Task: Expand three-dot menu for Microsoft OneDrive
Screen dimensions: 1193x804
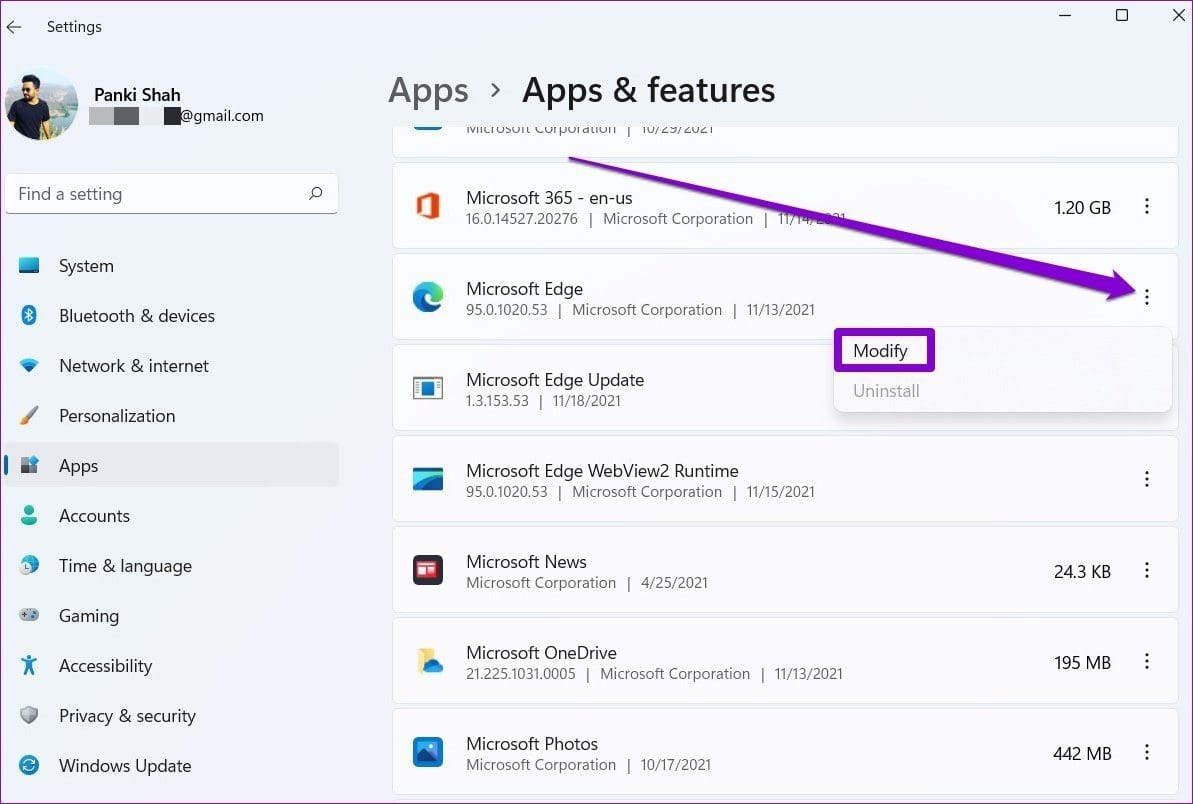Action: tap(1147, 661)
